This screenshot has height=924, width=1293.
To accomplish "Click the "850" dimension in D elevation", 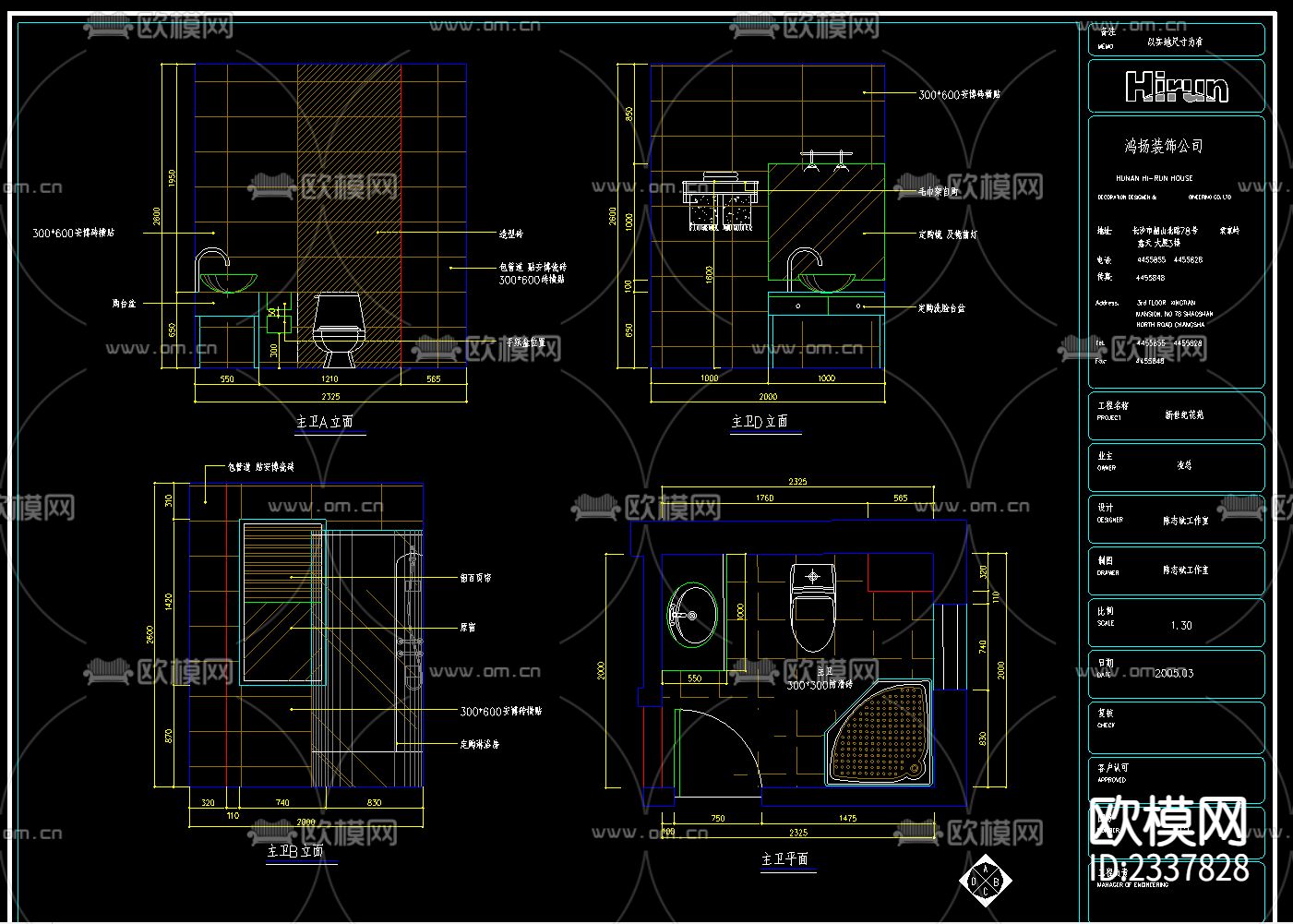I will click(x=629, y=114).
